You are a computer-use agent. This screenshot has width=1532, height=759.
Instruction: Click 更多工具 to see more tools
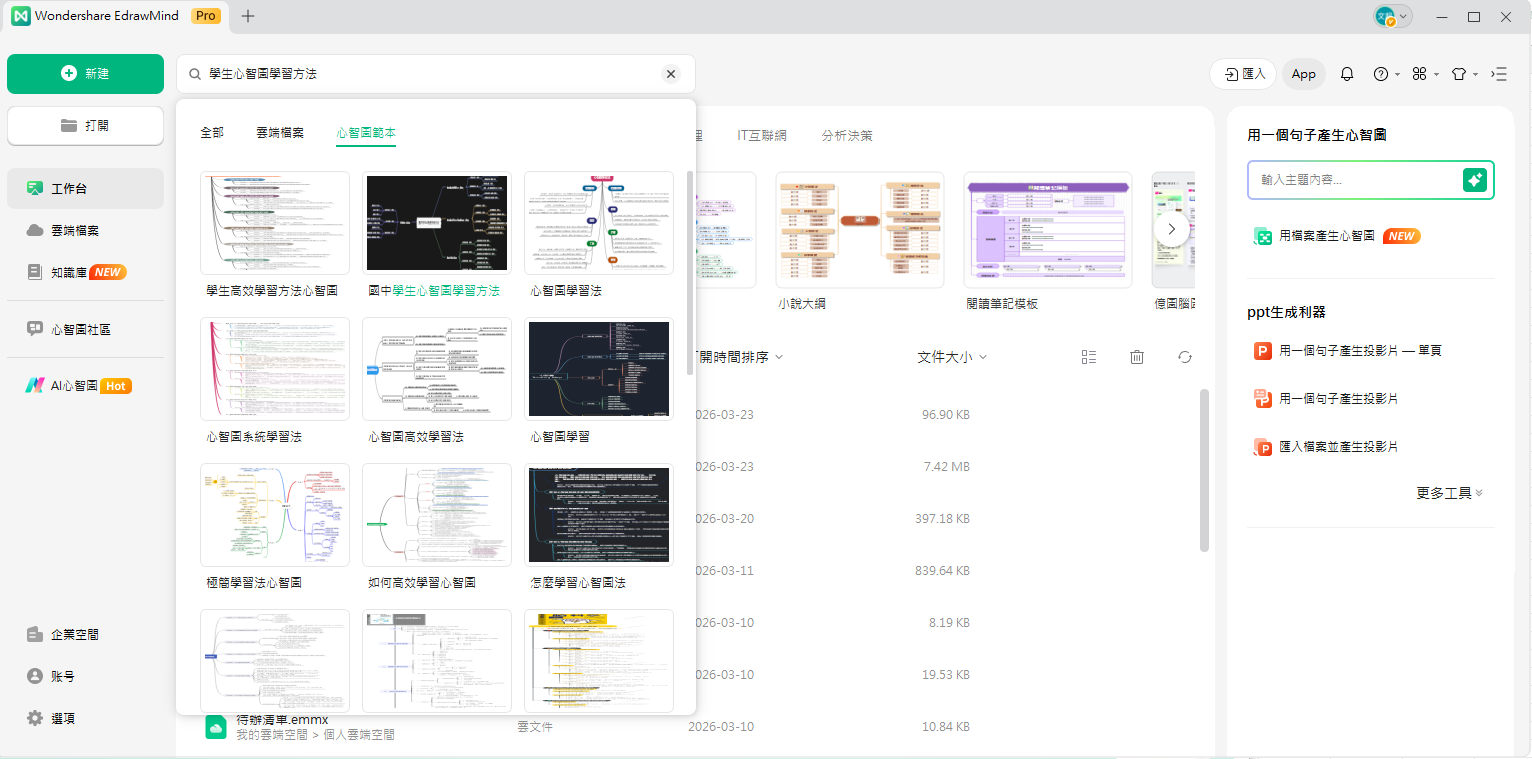coord(1448,492)
